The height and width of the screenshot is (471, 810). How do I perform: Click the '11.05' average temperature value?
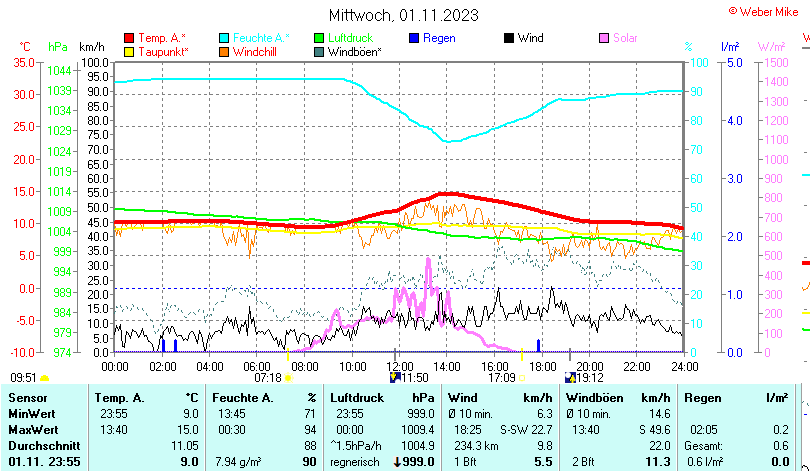click(x=184, y=446)
